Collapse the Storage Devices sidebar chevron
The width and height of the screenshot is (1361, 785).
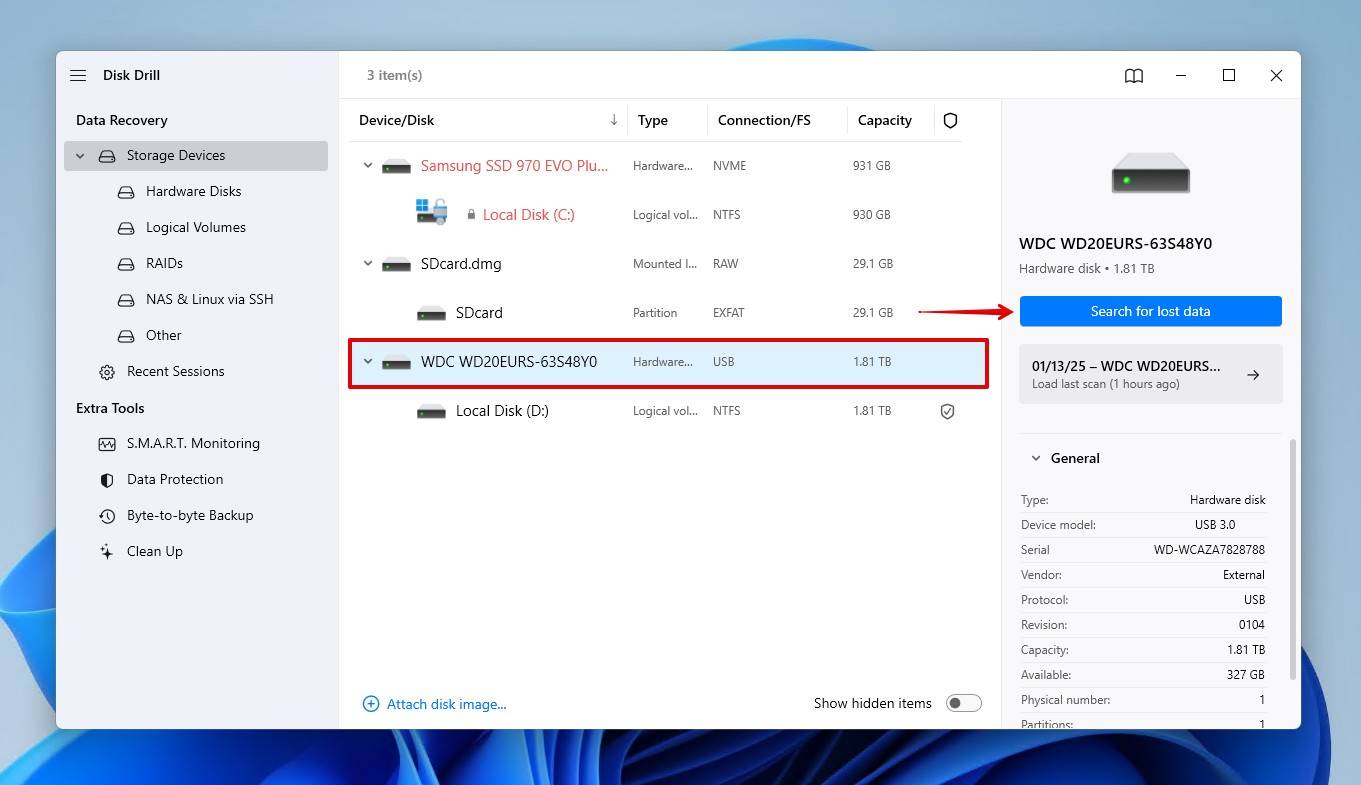click(x=80, y=156)
